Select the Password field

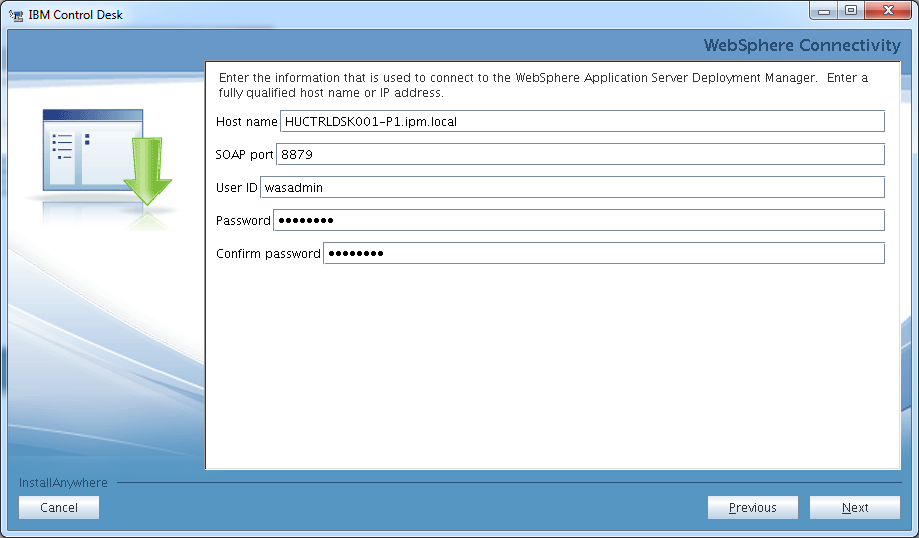pos(578,220)
